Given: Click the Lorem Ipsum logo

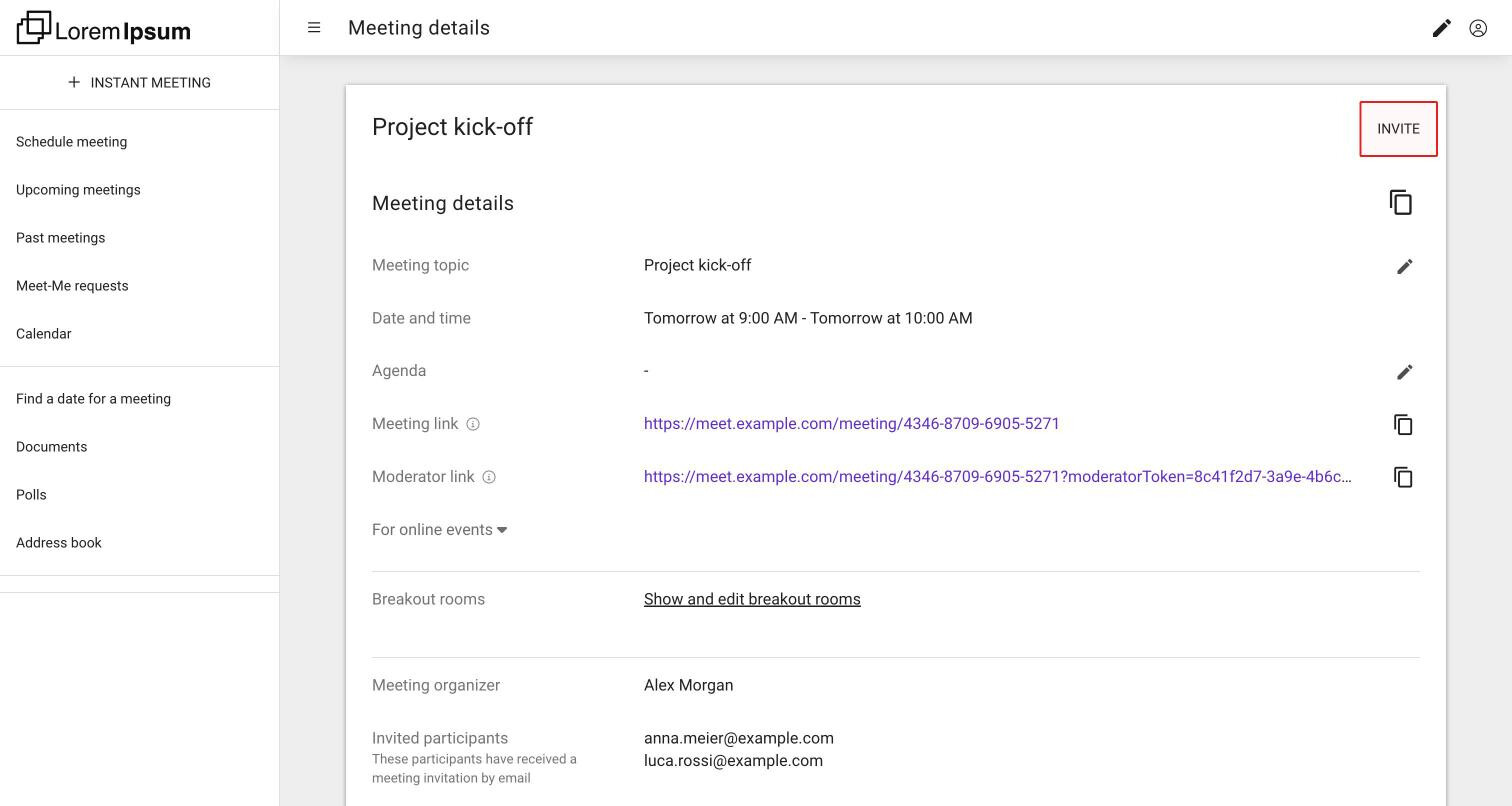Looking at the screenshot, I should coord(104,28).
